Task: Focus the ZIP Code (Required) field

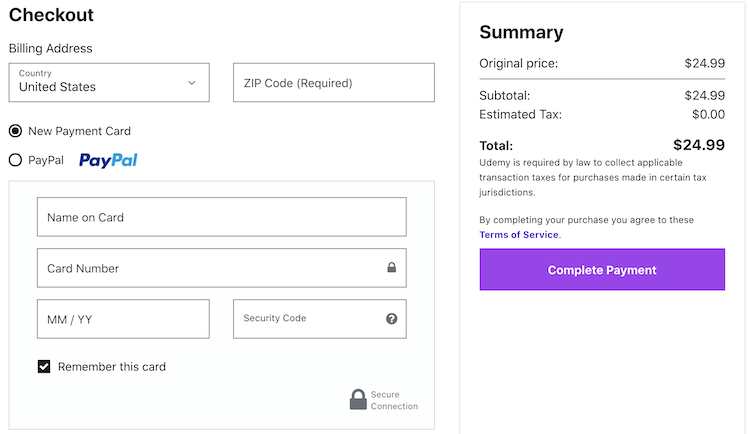Action: [x=333, y=83]
